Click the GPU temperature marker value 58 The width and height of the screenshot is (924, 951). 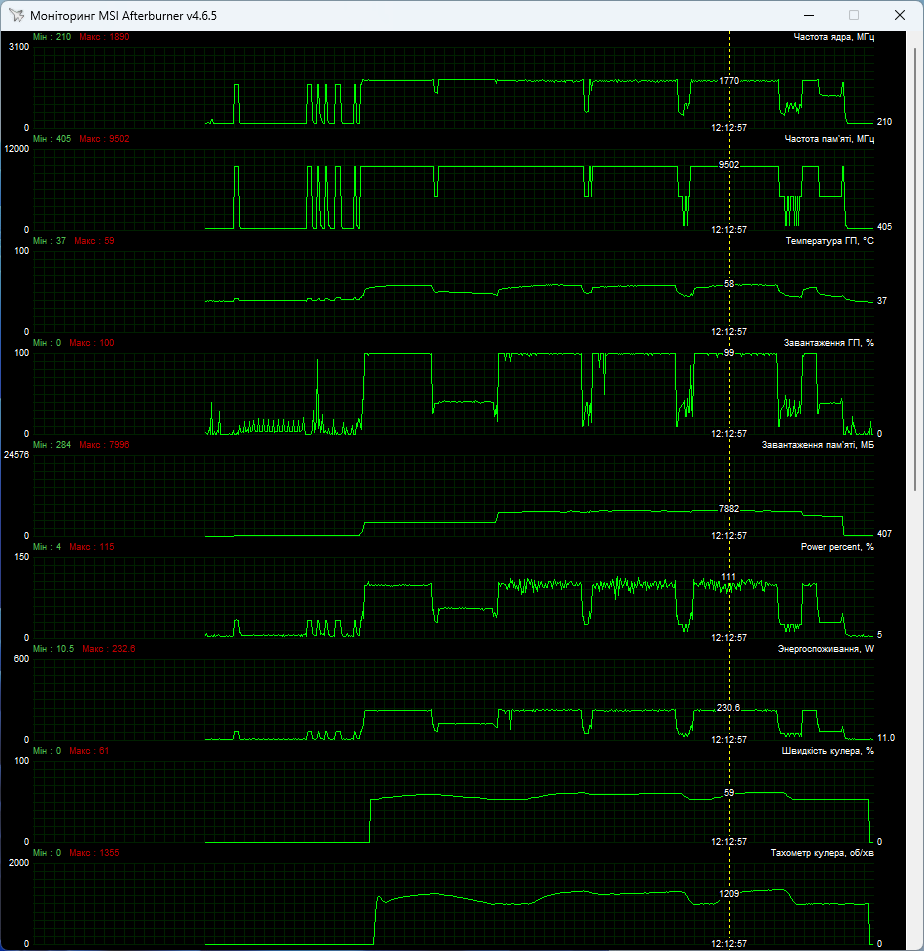coord(729,284)
